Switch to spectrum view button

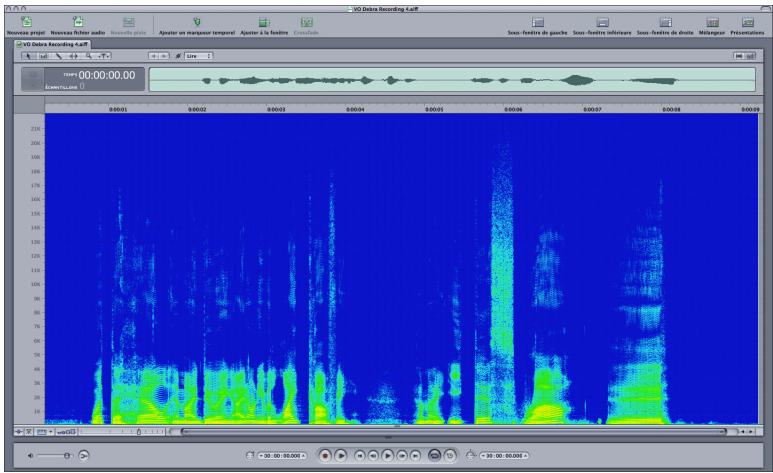click(x=750, y=56)
